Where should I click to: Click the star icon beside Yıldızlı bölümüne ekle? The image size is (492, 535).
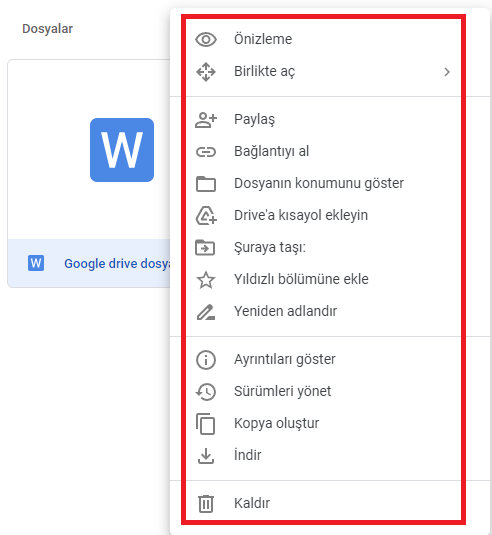[x=206, y=280]
